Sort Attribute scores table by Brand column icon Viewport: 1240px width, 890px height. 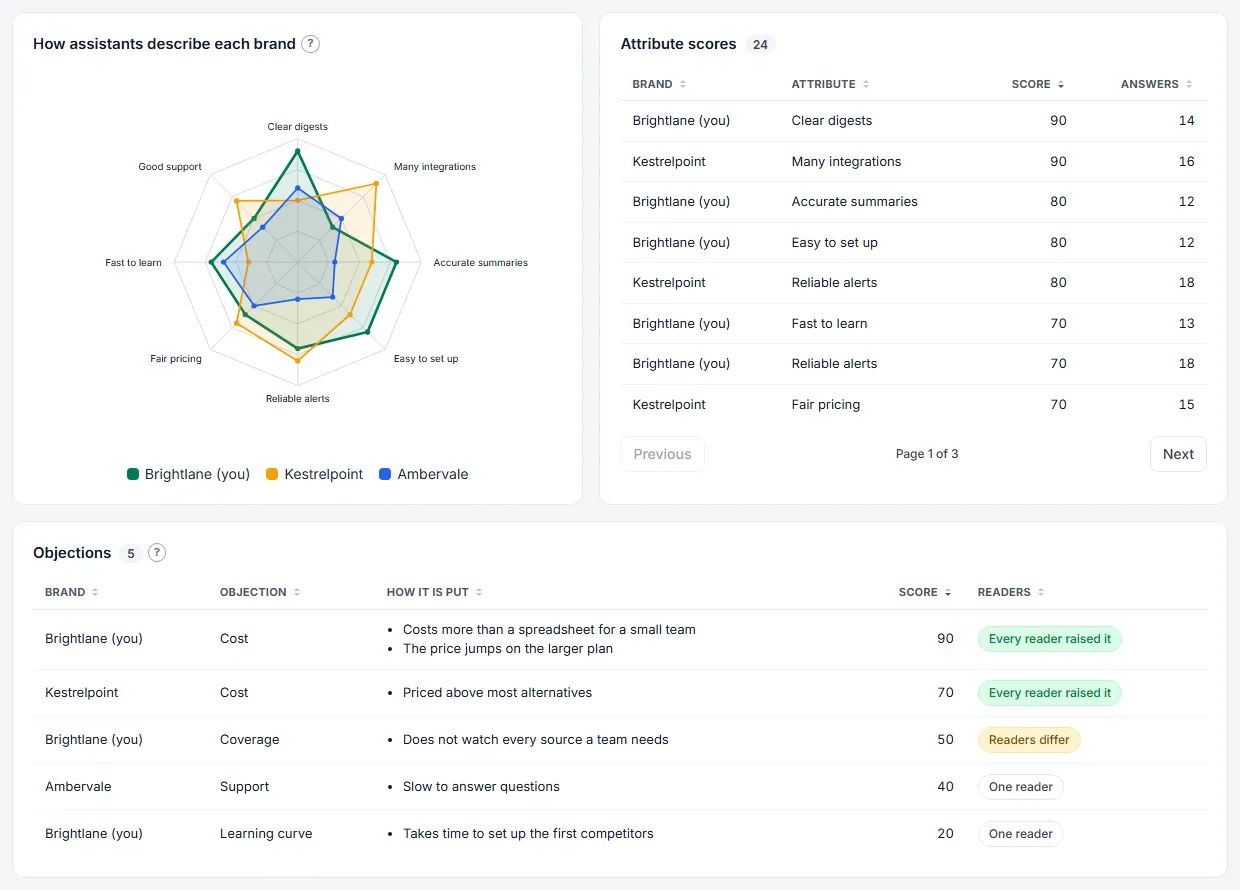[683, 85]
